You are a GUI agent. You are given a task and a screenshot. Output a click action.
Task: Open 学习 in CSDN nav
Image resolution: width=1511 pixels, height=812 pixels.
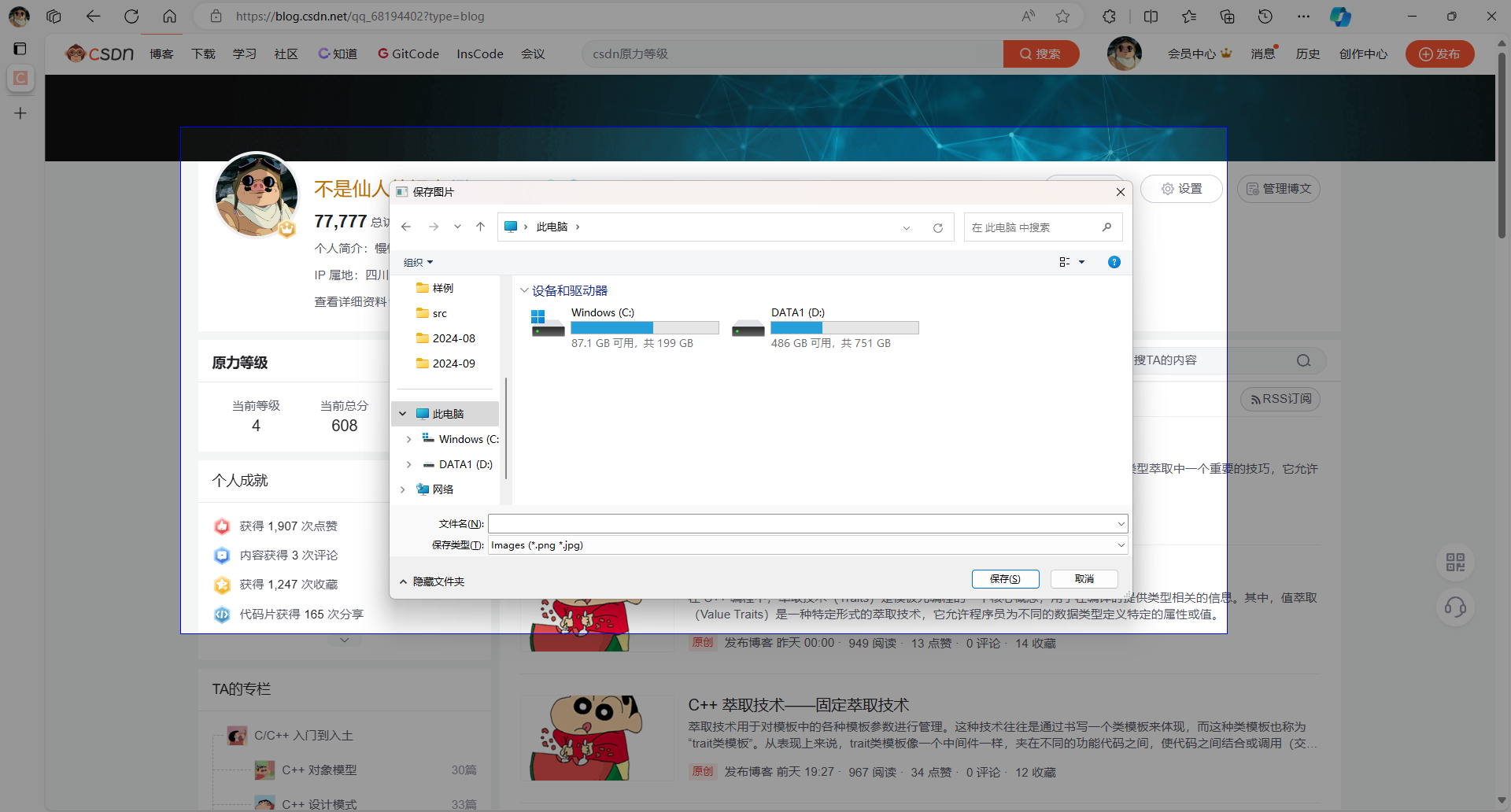(x=245, y=54)
